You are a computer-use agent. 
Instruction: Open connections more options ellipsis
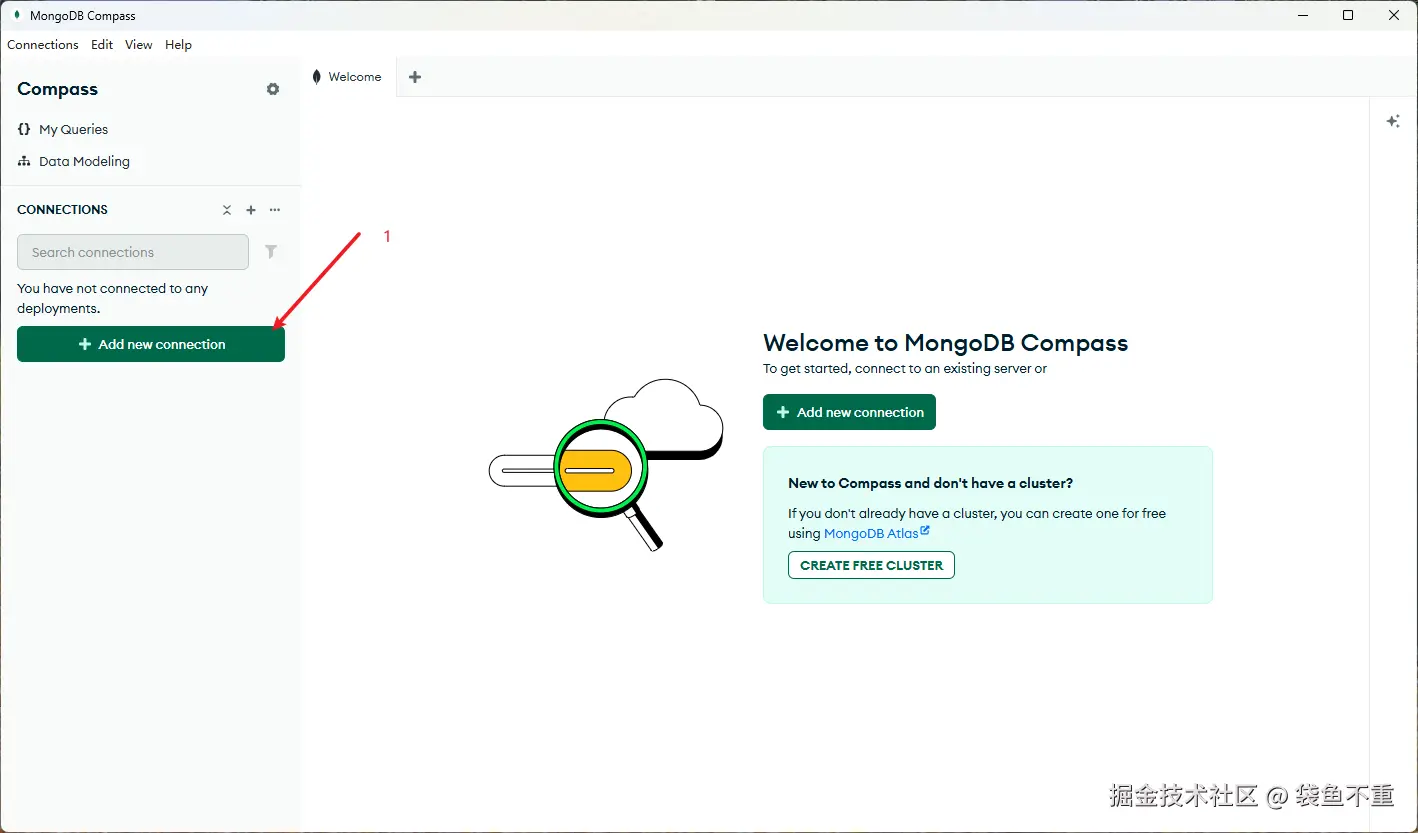tap(275, 210)
